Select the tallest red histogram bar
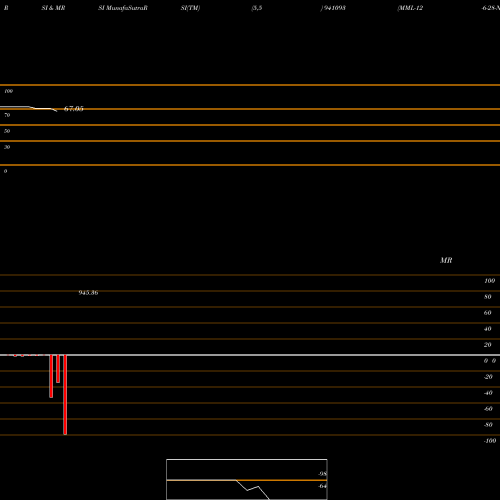This screenshot has width=500, height=500. pyautogui.click(x=65, y=395)
